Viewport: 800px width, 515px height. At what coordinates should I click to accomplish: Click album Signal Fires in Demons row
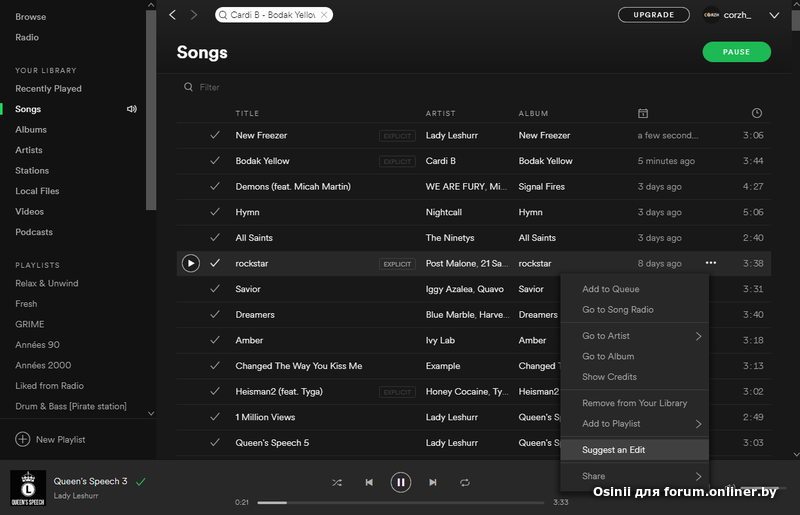tap(541, 186)
